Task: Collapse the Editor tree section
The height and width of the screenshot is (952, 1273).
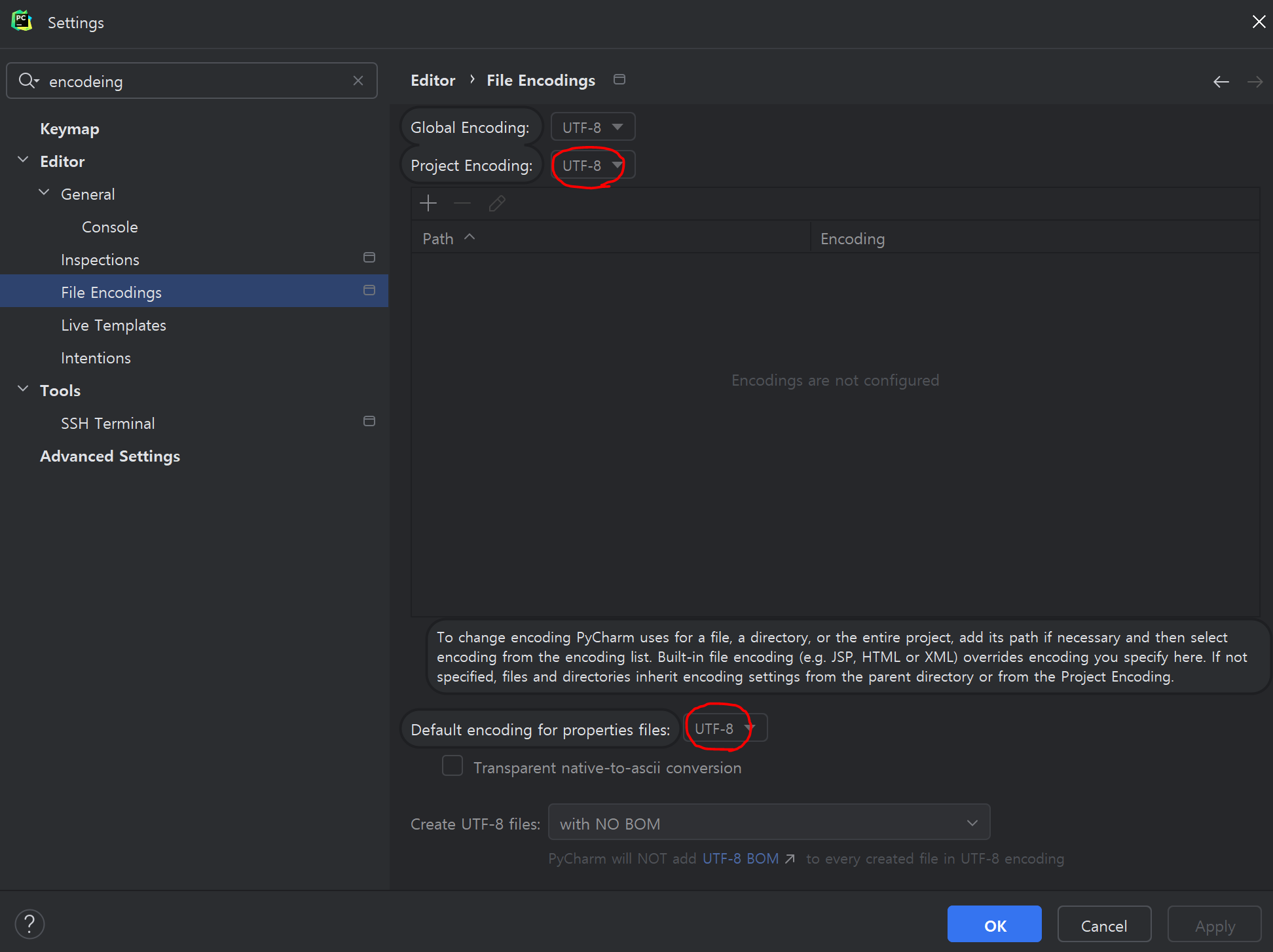Action: (23, 160)
